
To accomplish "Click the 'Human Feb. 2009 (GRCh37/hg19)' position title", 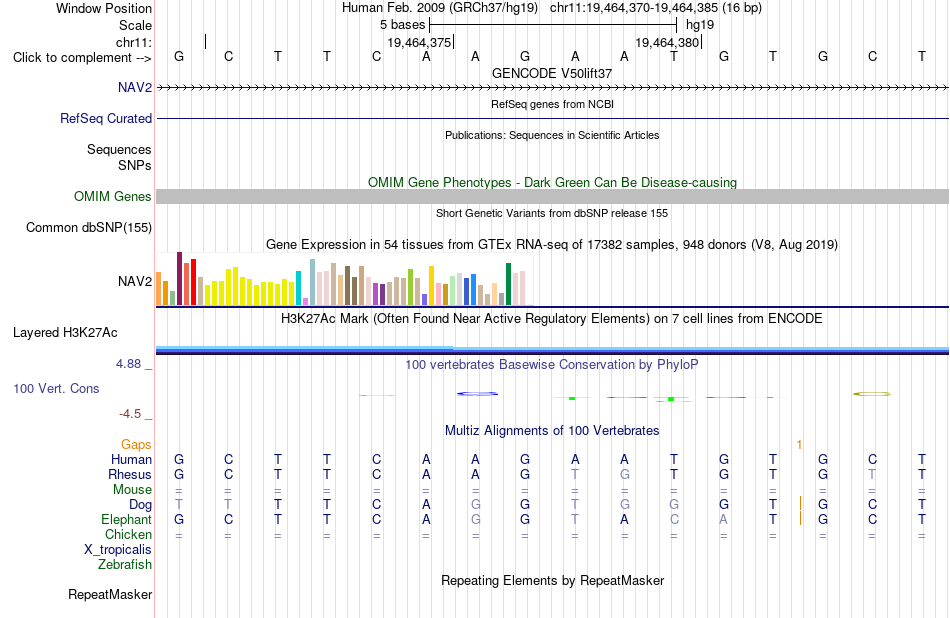I will (440, 8).
